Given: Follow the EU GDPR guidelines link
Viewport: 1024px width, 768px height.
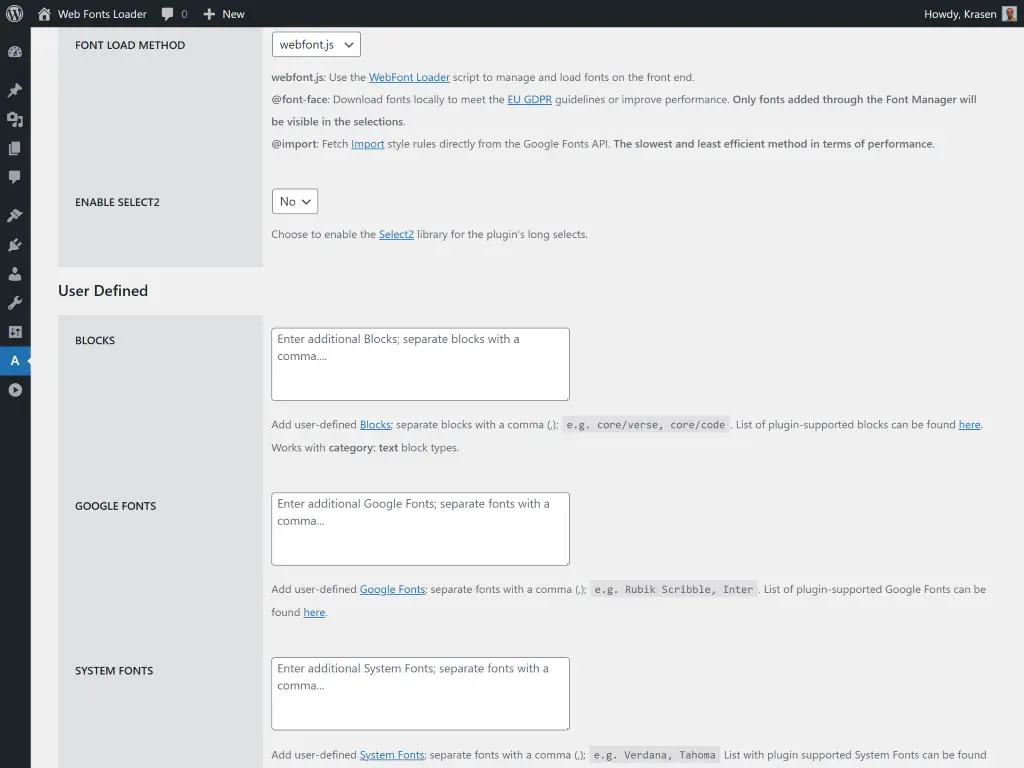Looking at the screenshot, I should (529, 99).
